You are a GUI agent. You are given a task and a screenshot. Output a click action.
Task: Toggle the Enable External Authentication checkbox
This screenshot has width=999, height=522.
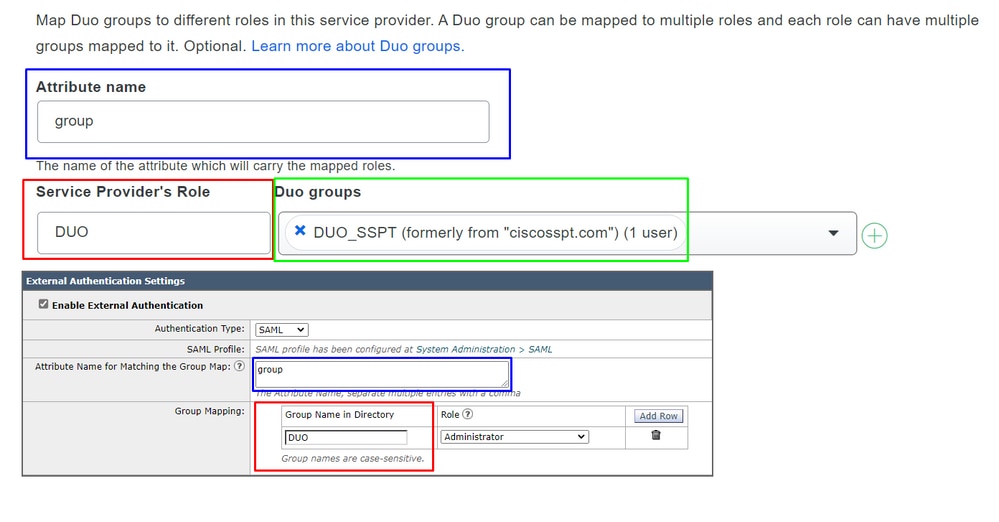(43, 304)
